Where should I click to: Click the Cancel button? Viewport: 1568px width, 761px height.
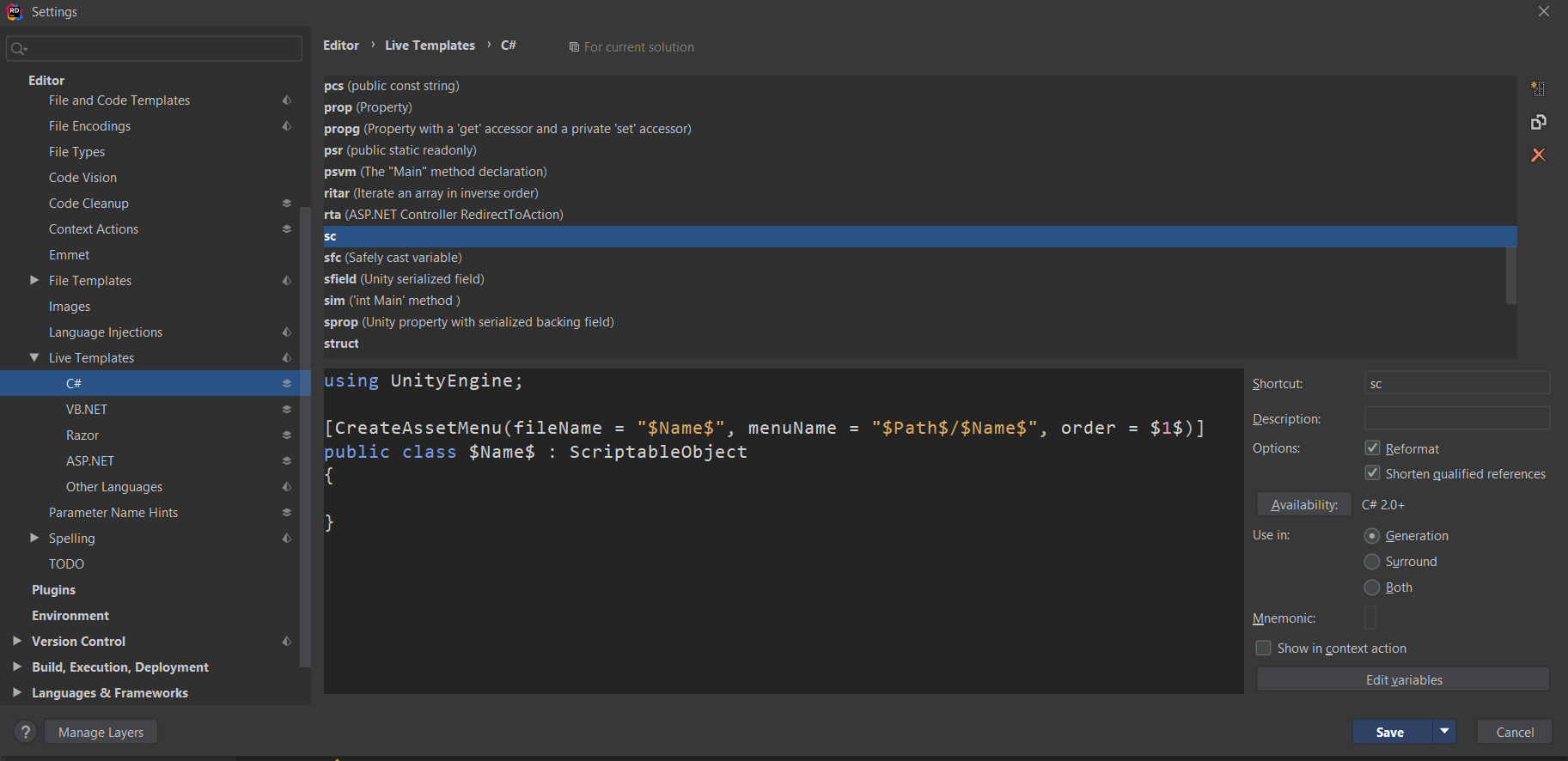point(1515,732)
